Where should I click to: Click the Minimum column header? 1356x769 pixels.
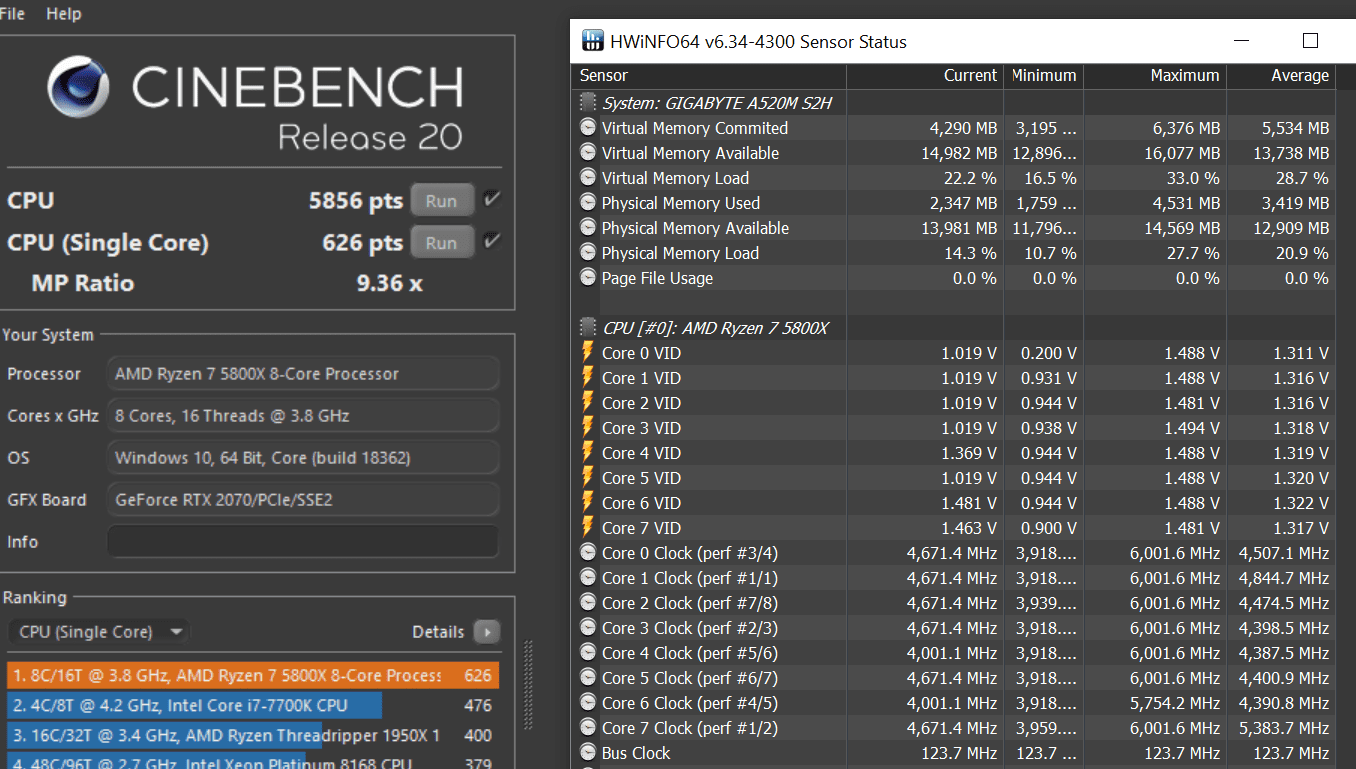click(1044, 76)
